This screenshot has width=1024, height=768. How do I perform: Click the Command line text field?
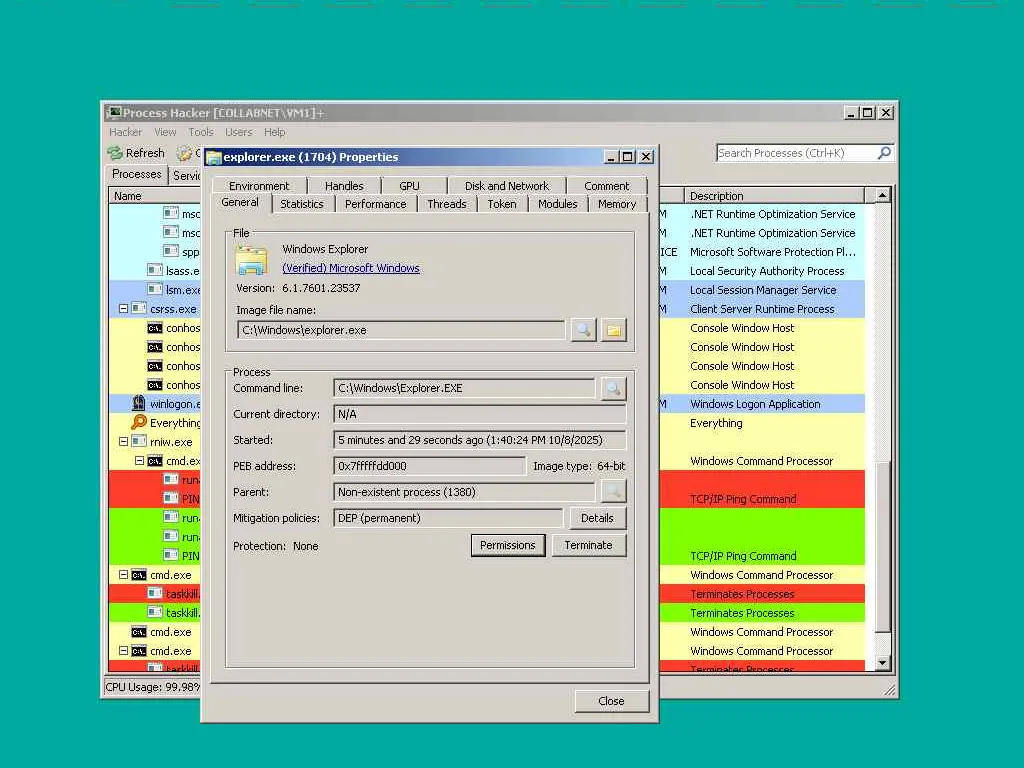coord(464,388)
